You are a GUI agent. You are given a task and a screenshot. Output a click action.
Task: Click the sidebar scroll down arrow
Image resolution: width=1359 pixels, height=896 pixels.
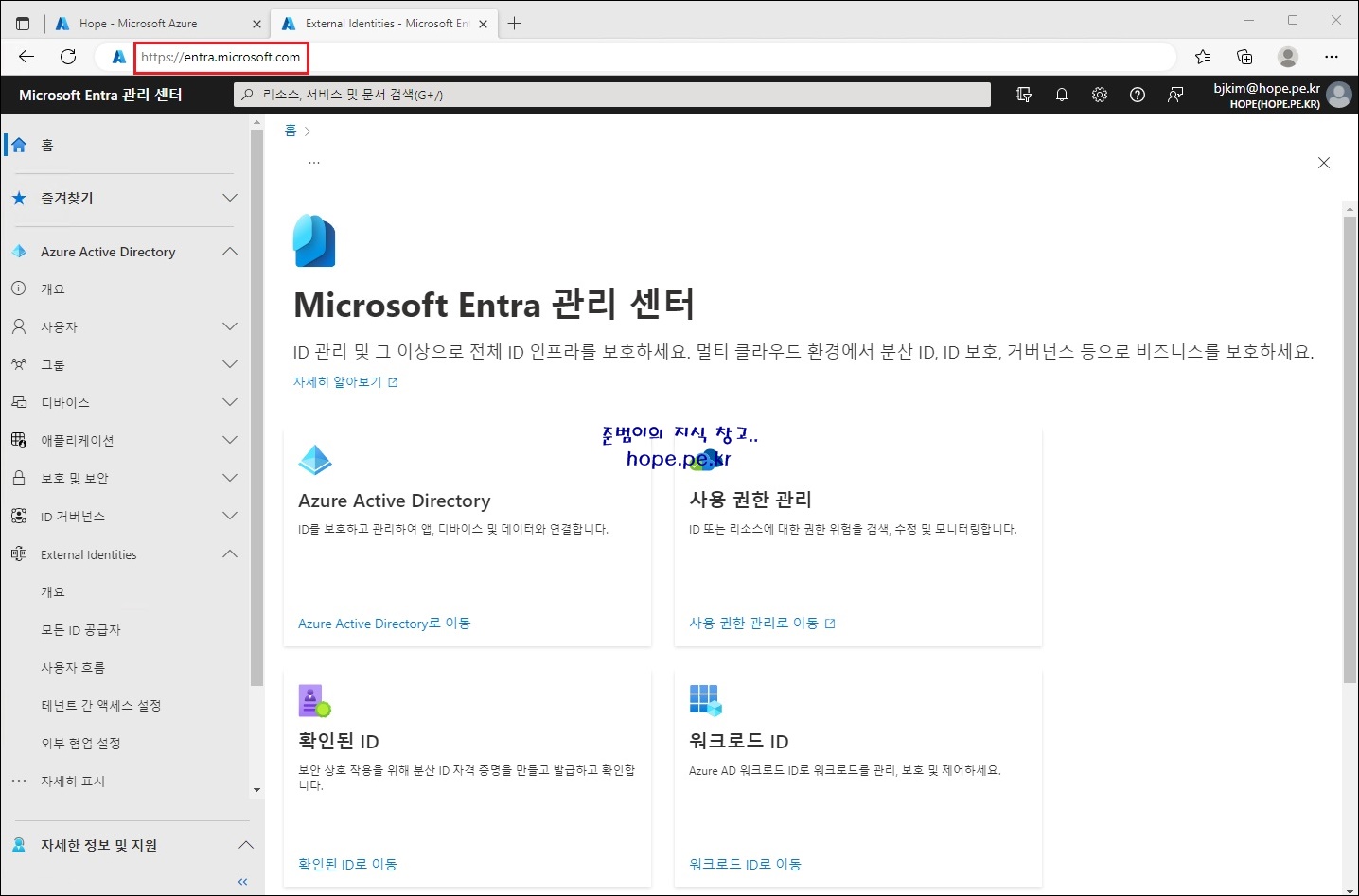[x=256, y=790]
